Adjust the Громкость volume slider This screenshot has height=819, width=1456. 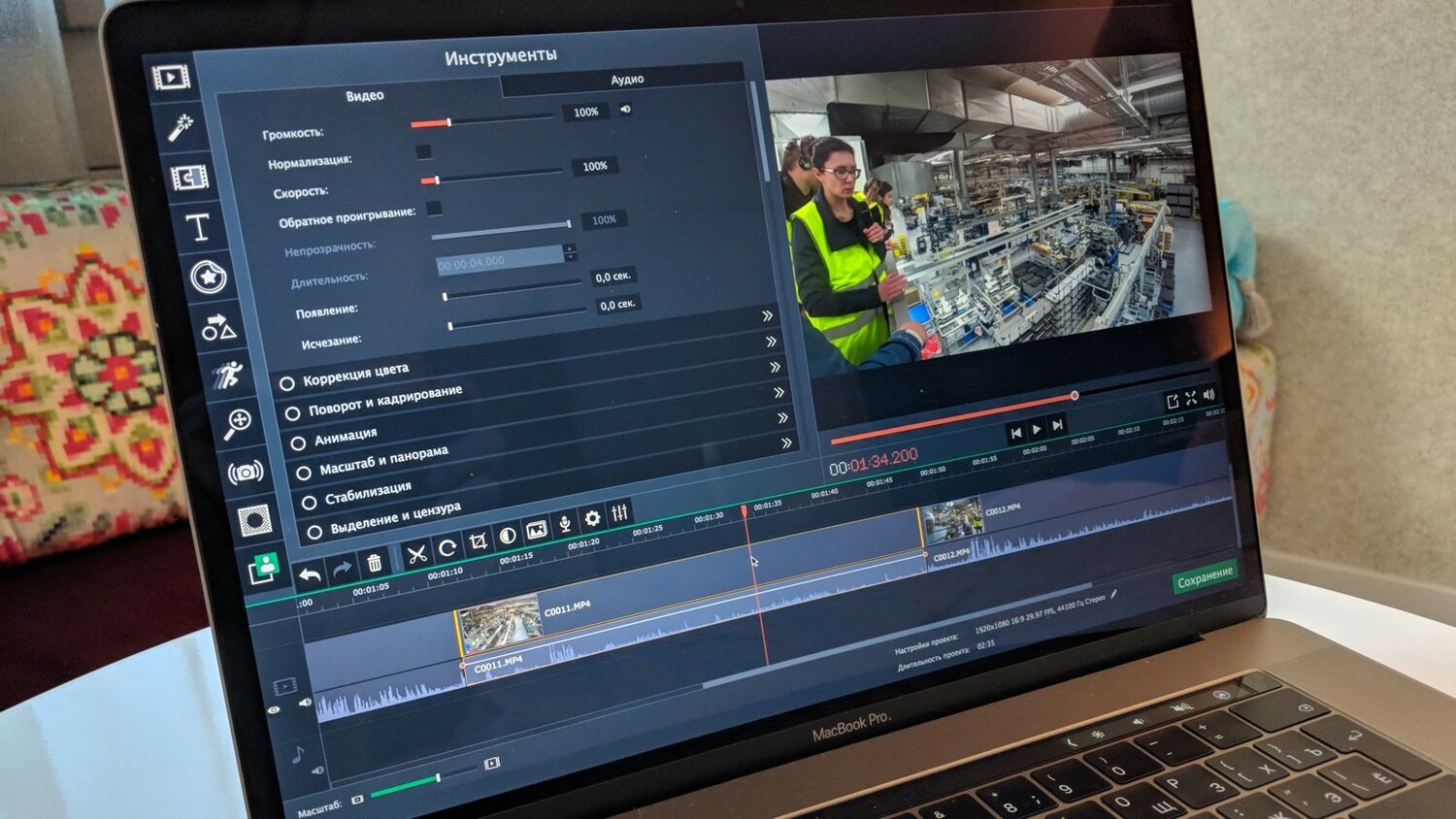tap(482, 120)
